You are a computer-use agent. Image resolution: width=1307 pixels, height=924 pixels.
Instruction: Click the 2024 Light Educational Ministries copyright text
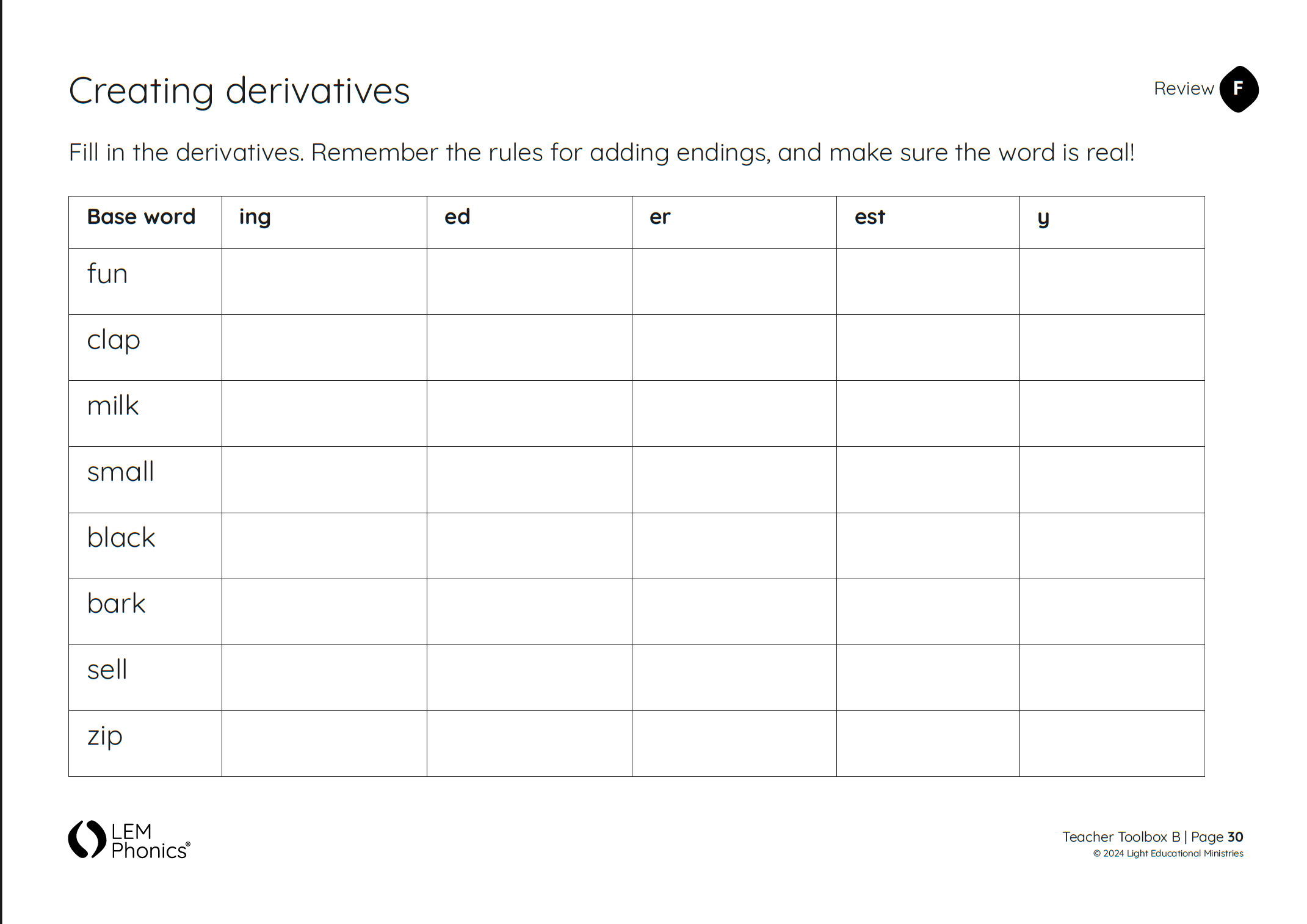pos(1168,853)
